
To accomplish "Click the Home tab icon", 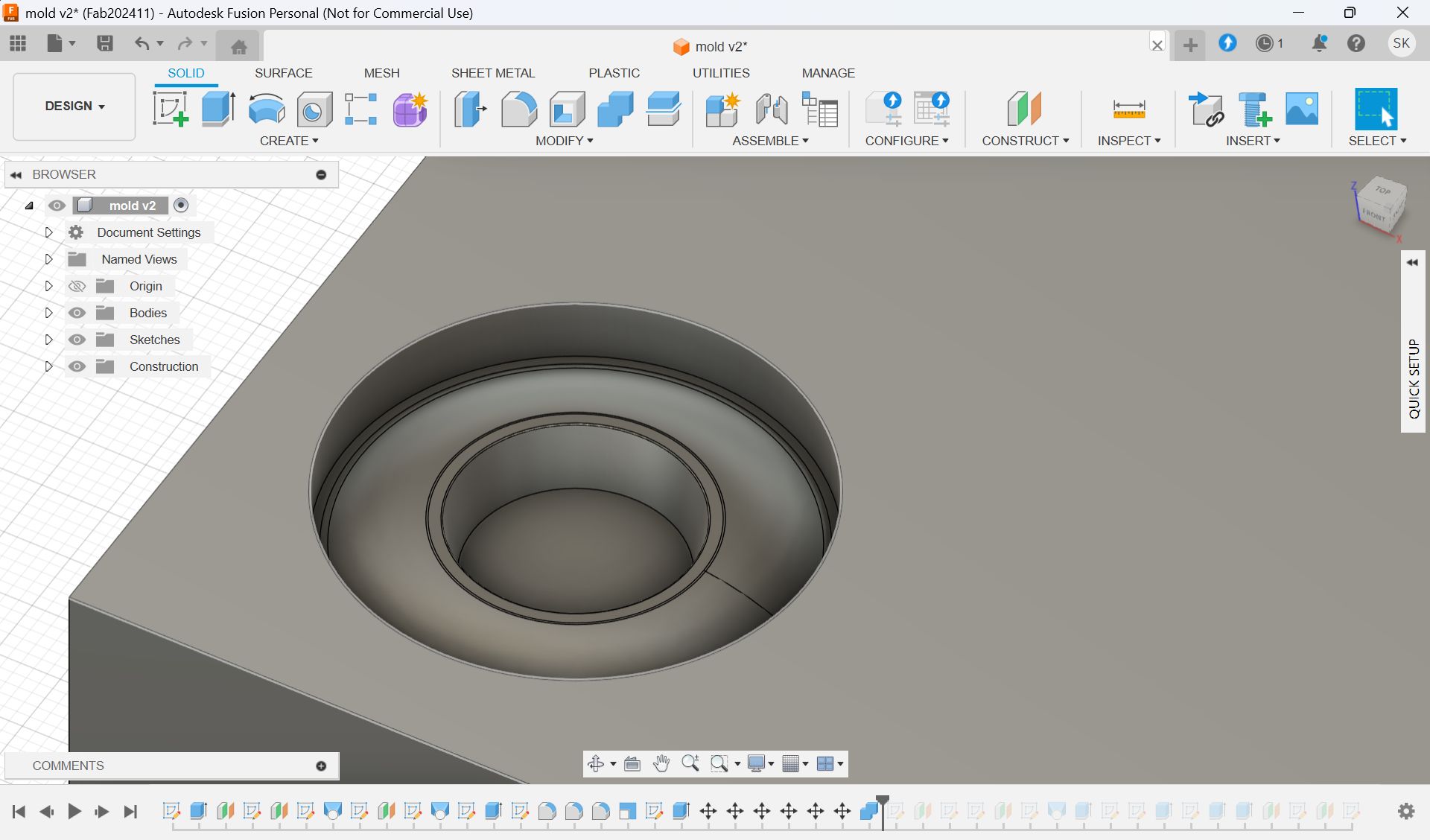I will 238,47.
